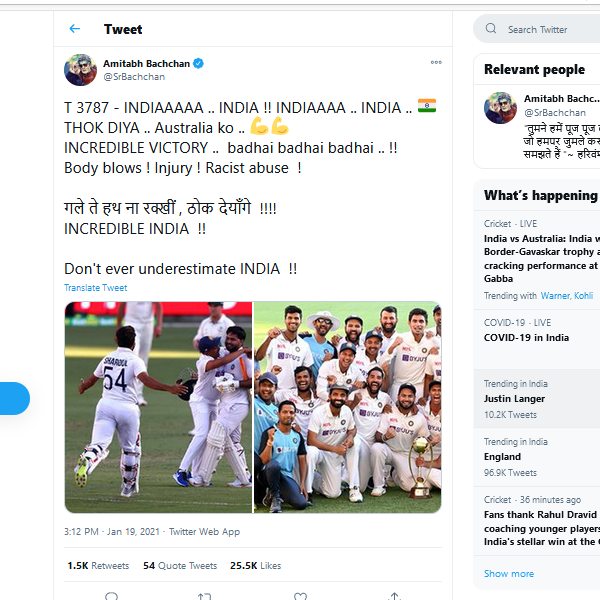The height and width of the screenshot is (600, 600).
Task: Open Amitabh Bachchan's profile picture on the tweet
Action: (x=80, y=70)
